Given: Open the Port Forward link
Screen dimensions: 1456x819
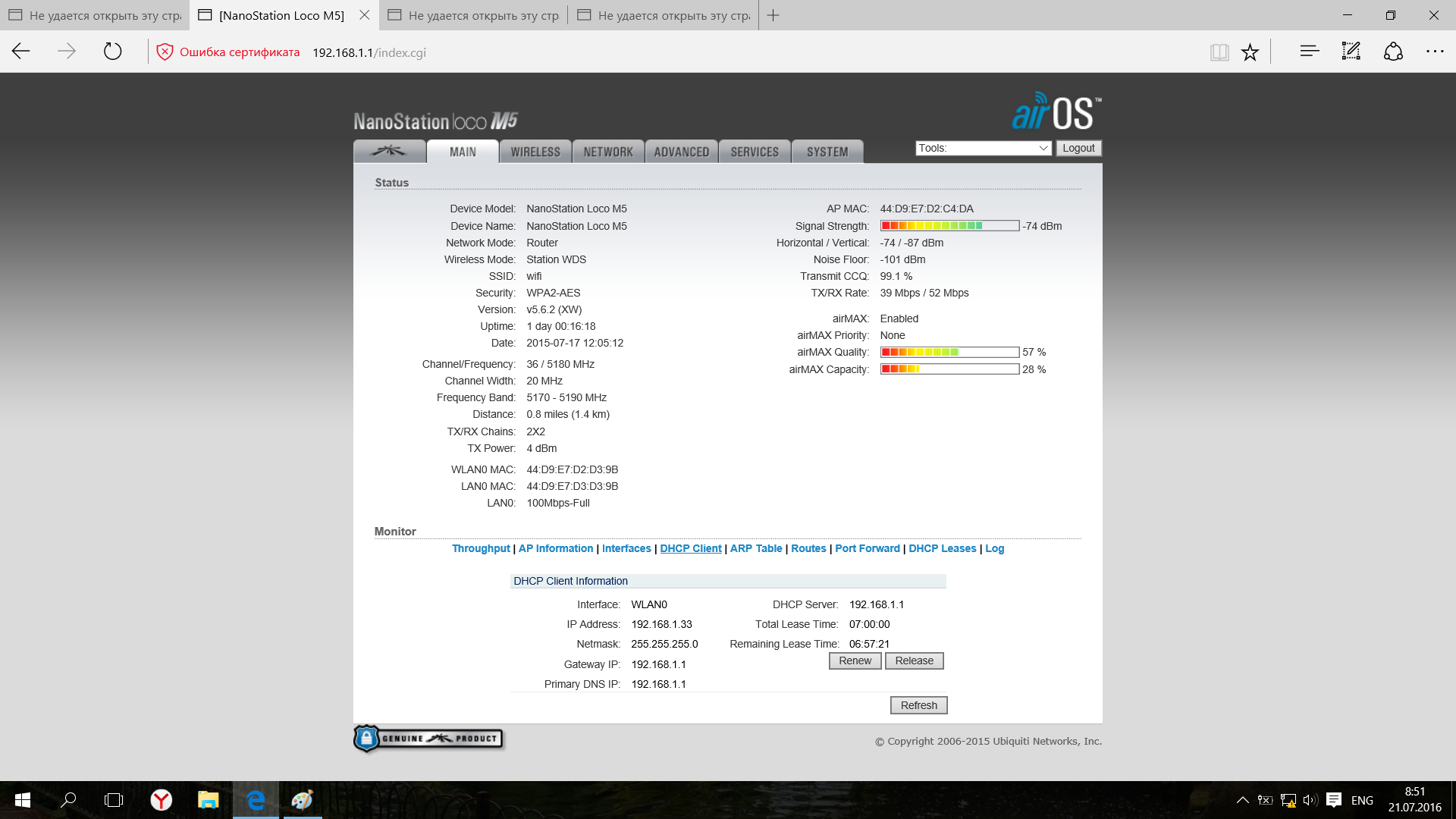Looking at the screenshot, I should (x=868, y=548).
